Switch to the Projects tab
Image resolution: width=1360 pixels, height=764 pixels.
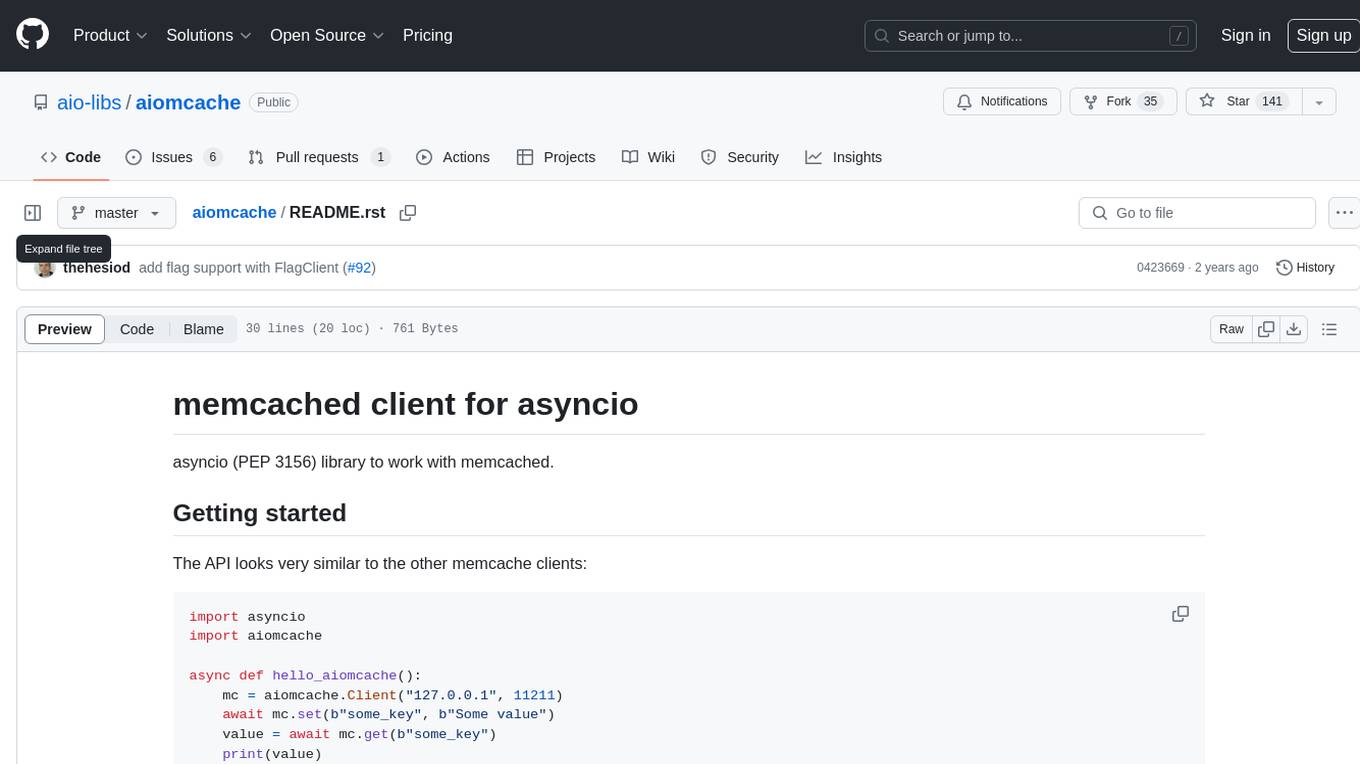click(x=556, y=157)
